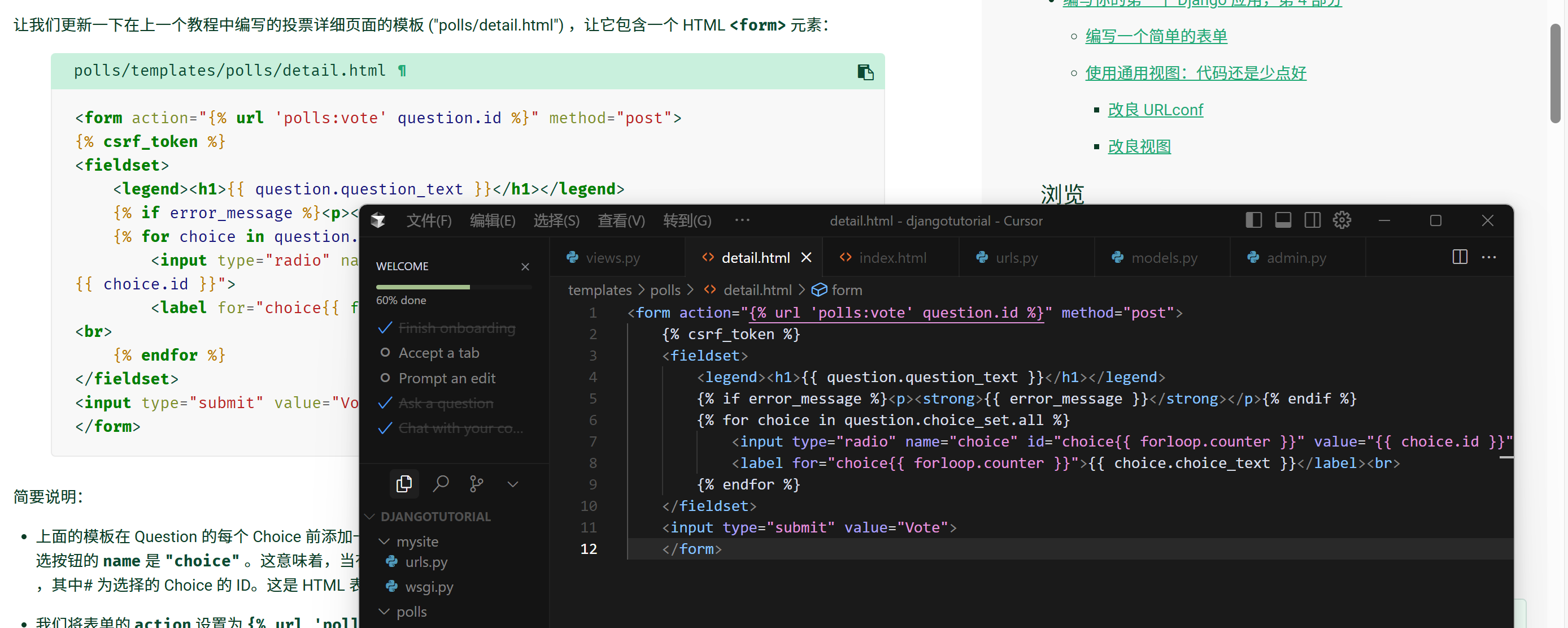Collapse the DJANGOTUTORIAL explorer section

click(369, 517)
